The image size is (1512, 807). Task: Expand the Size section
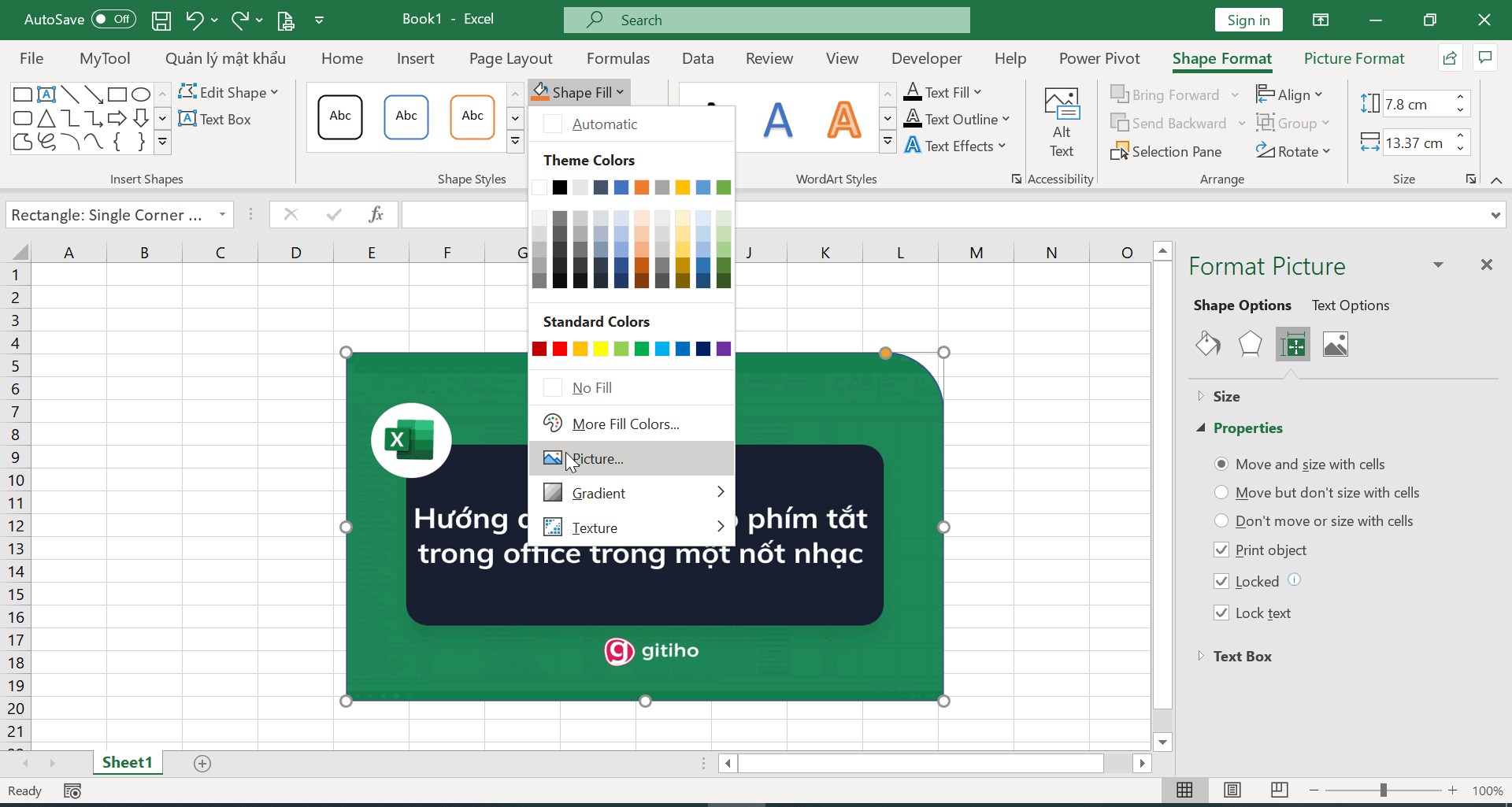tap(1225, 396)
